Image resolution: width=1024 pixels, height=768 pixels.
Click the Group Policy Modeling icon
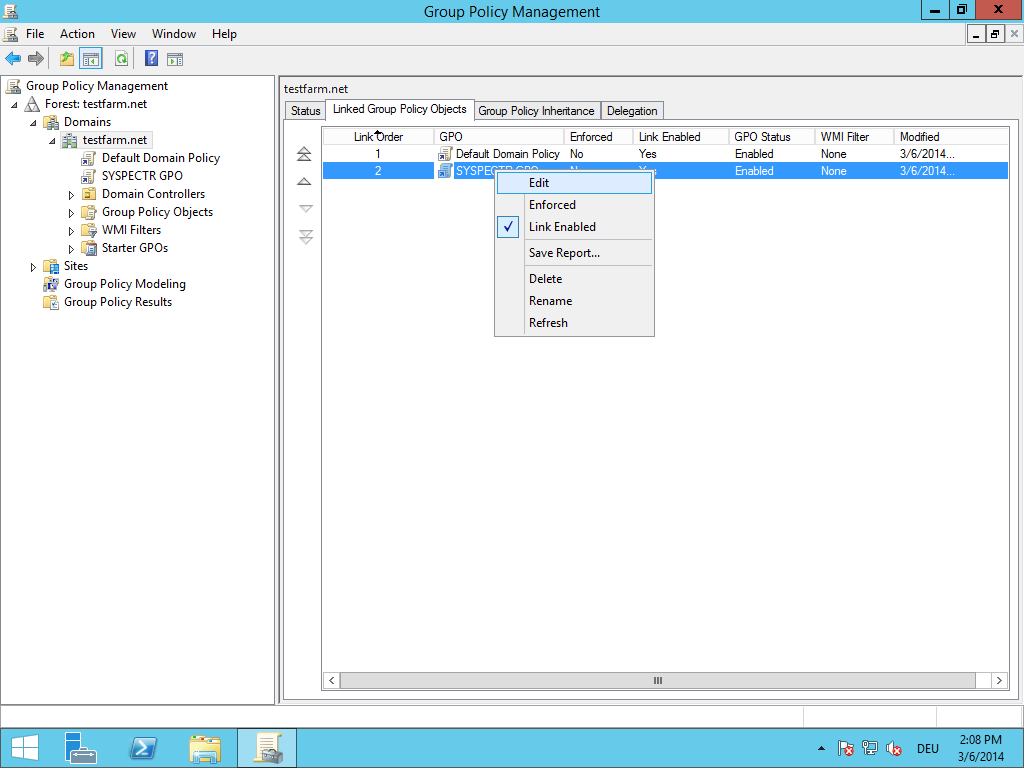(x=51, y=284)
